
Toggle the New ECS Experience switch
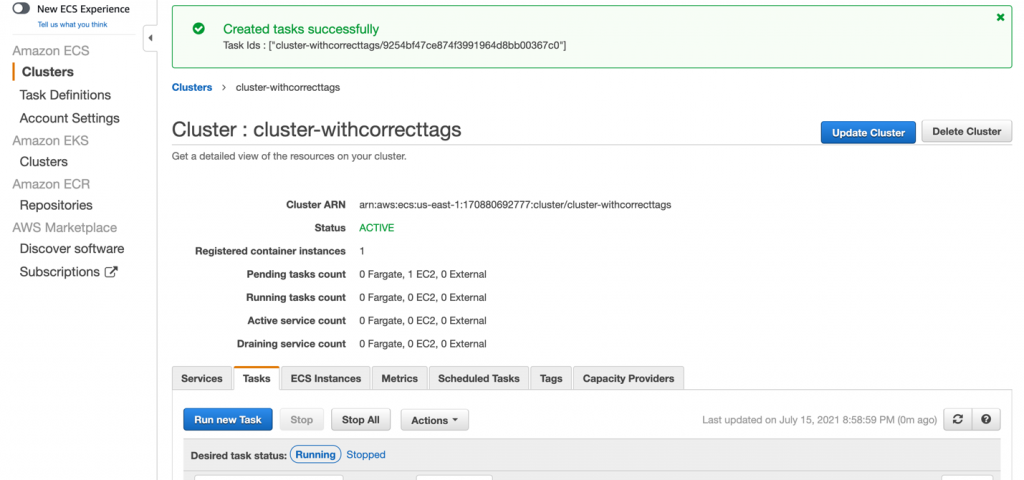click(21, 8)
